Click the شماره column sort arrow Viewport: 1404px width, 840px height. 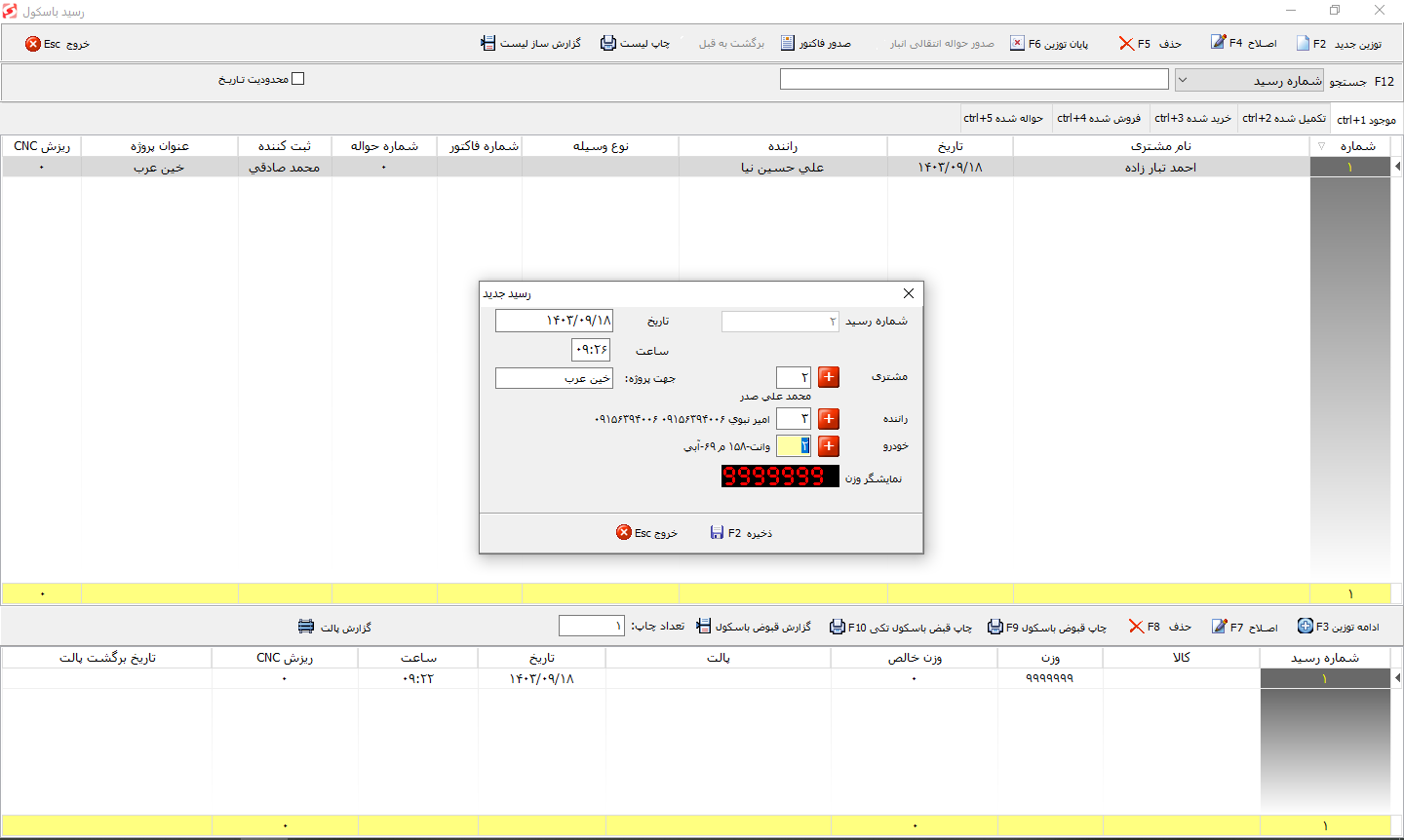click(x=1321, y=146)
